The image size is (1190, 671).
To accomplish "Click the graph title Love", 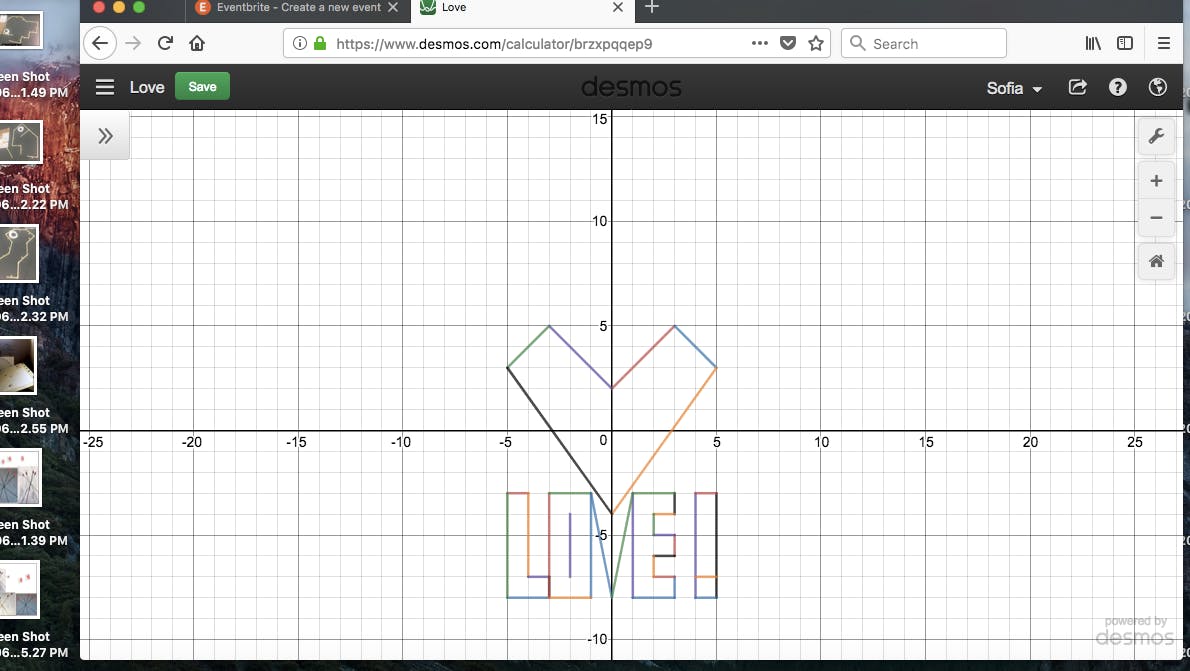I will 146,87.
